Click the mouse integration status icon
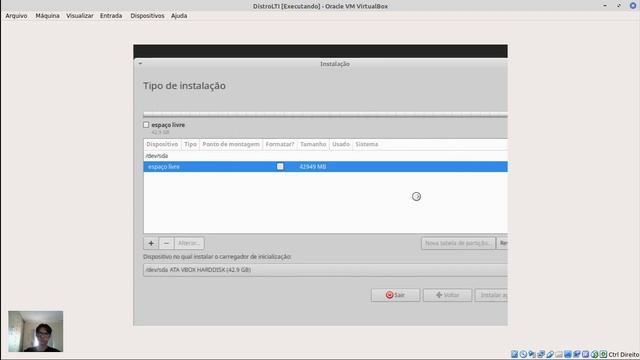 coord(595,354)
